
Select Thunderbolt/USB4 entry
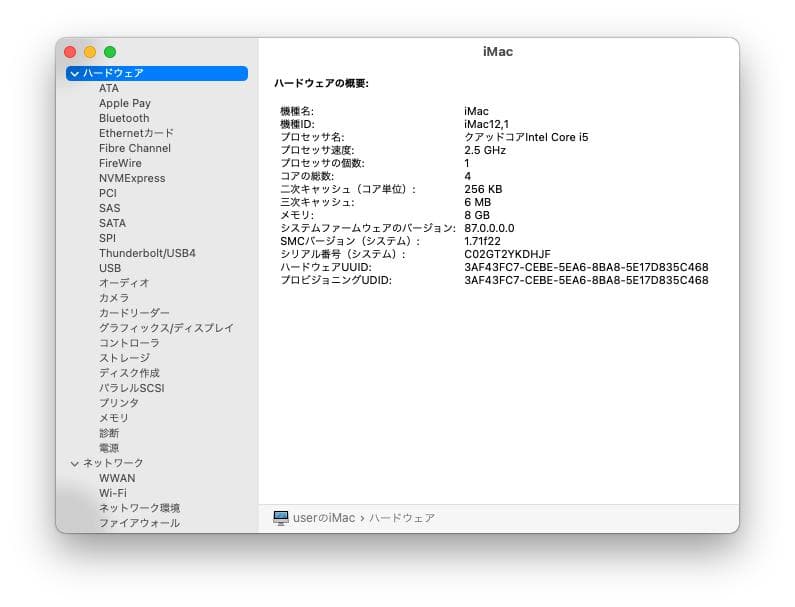click(147, 253)
